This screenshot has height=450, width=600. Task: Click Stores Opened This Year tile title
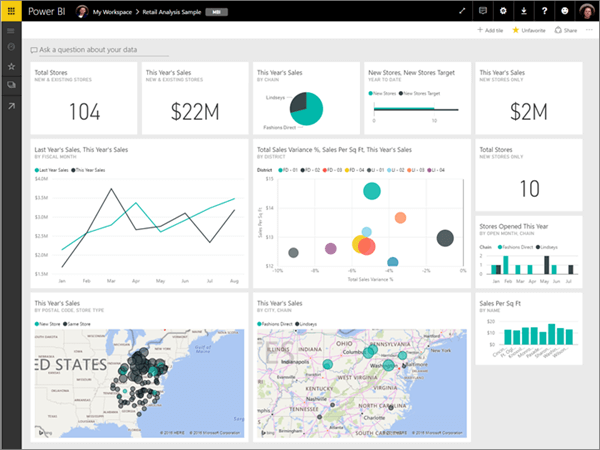click(514, 227)
